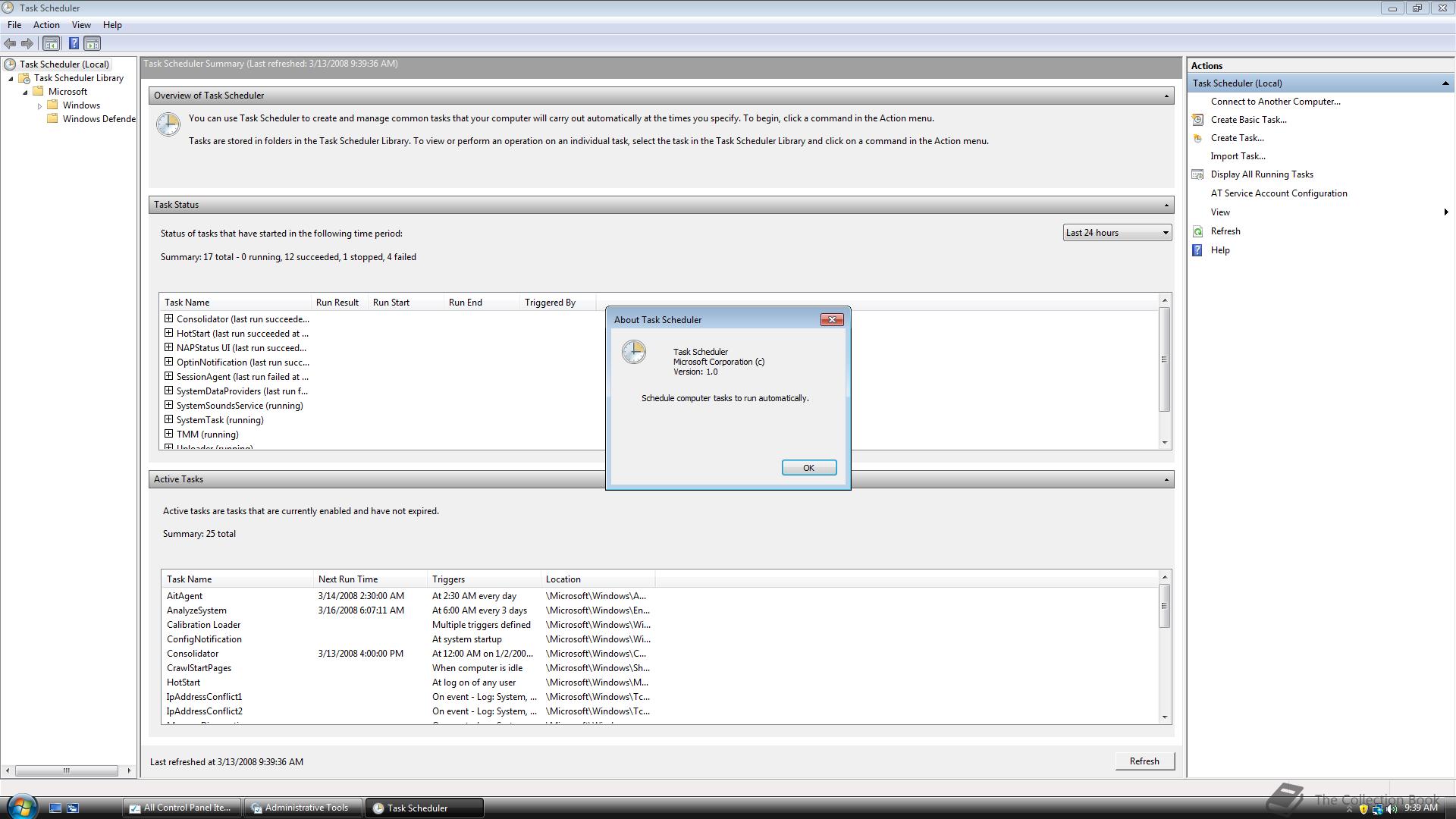The image size is (1456, 819).
Task: Open the Action menu
Action: 46,25
